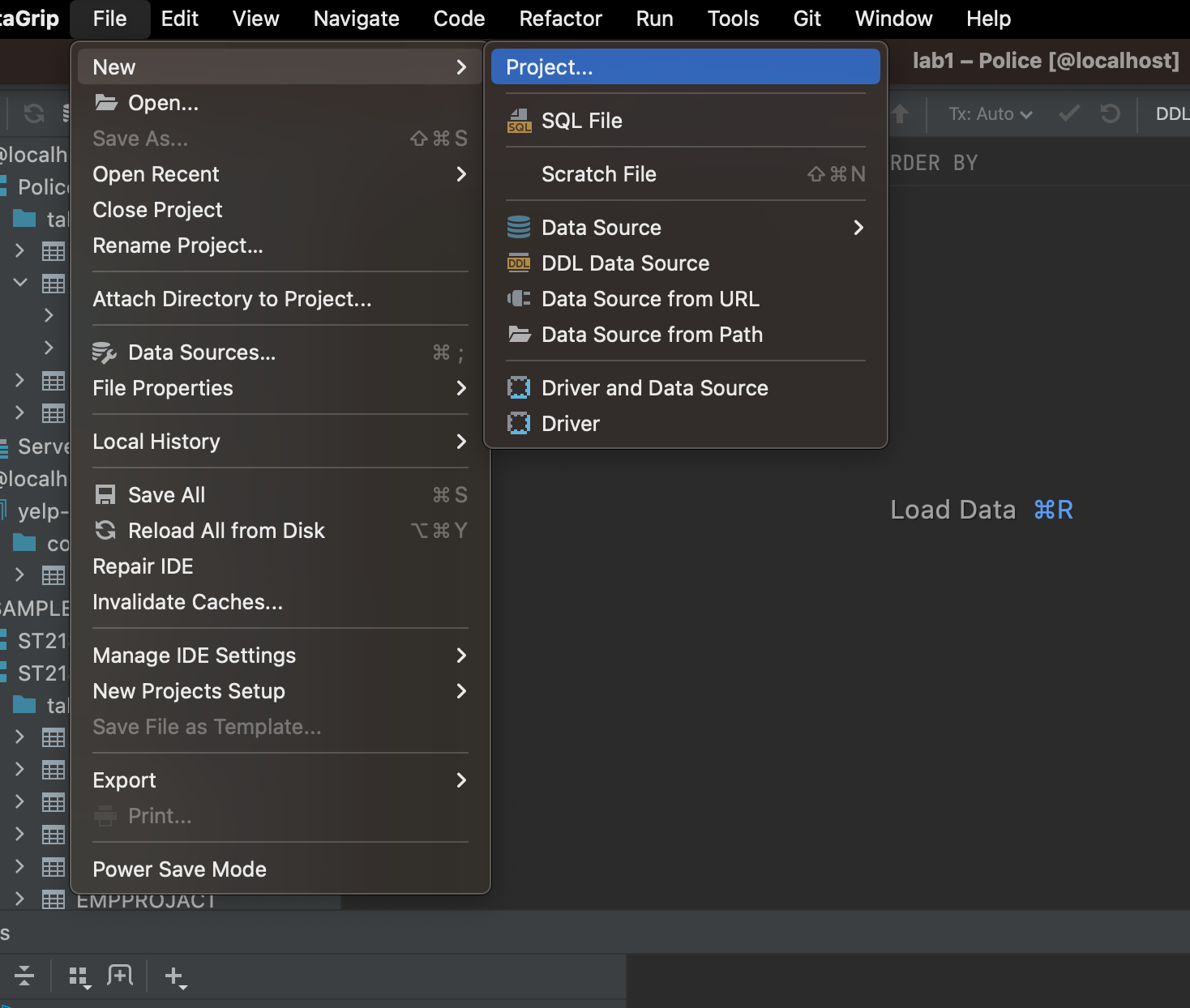1190x1008 pixels.
Task: Open the Run menu
Action: point(654,19)
